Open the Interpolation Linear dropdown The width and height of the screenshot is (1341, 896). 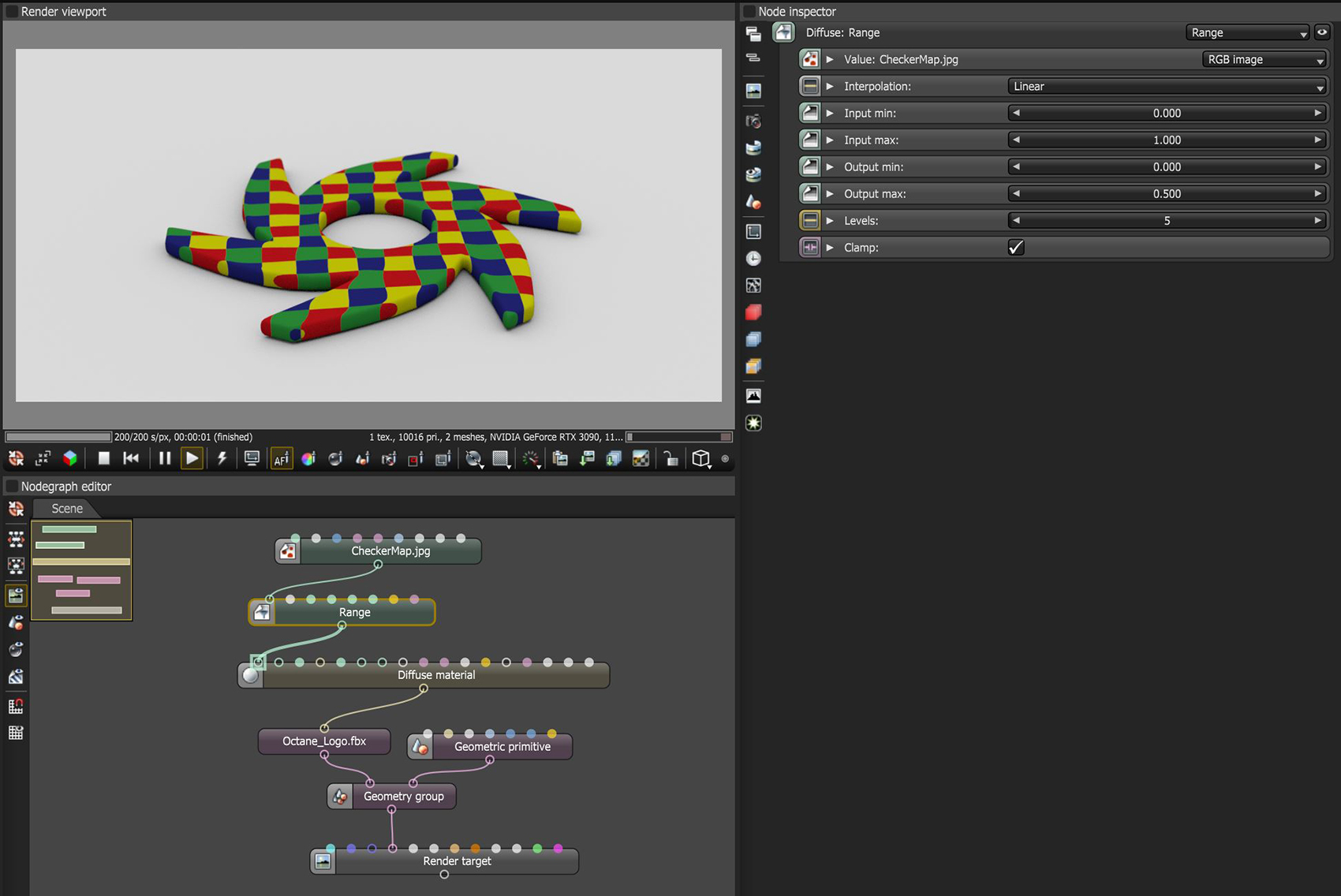tap(1167, 86)
